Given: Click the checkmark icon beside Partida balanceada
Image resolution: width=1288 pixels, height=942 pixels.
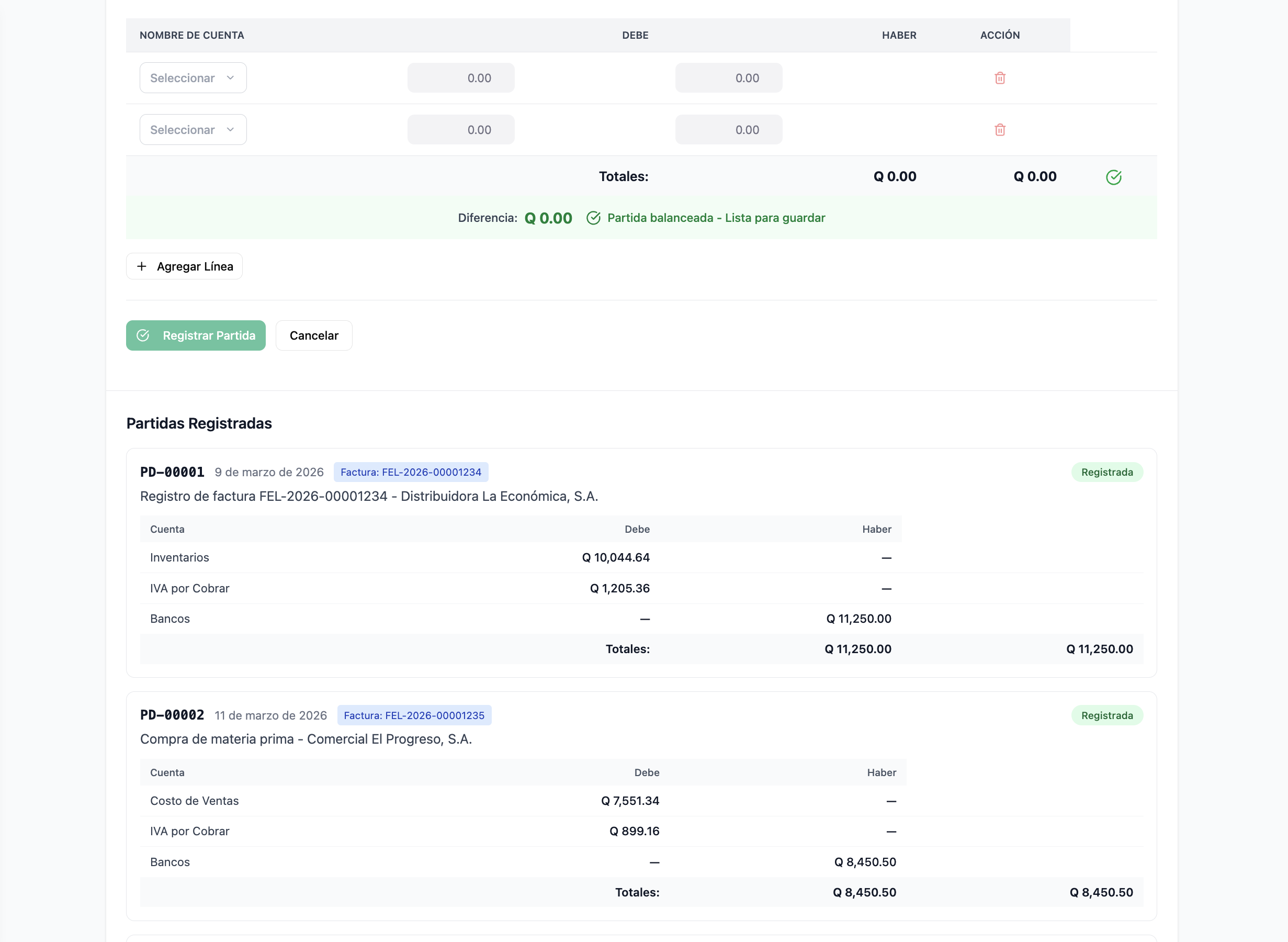Looking at the screenshot, I should point(593,218).
